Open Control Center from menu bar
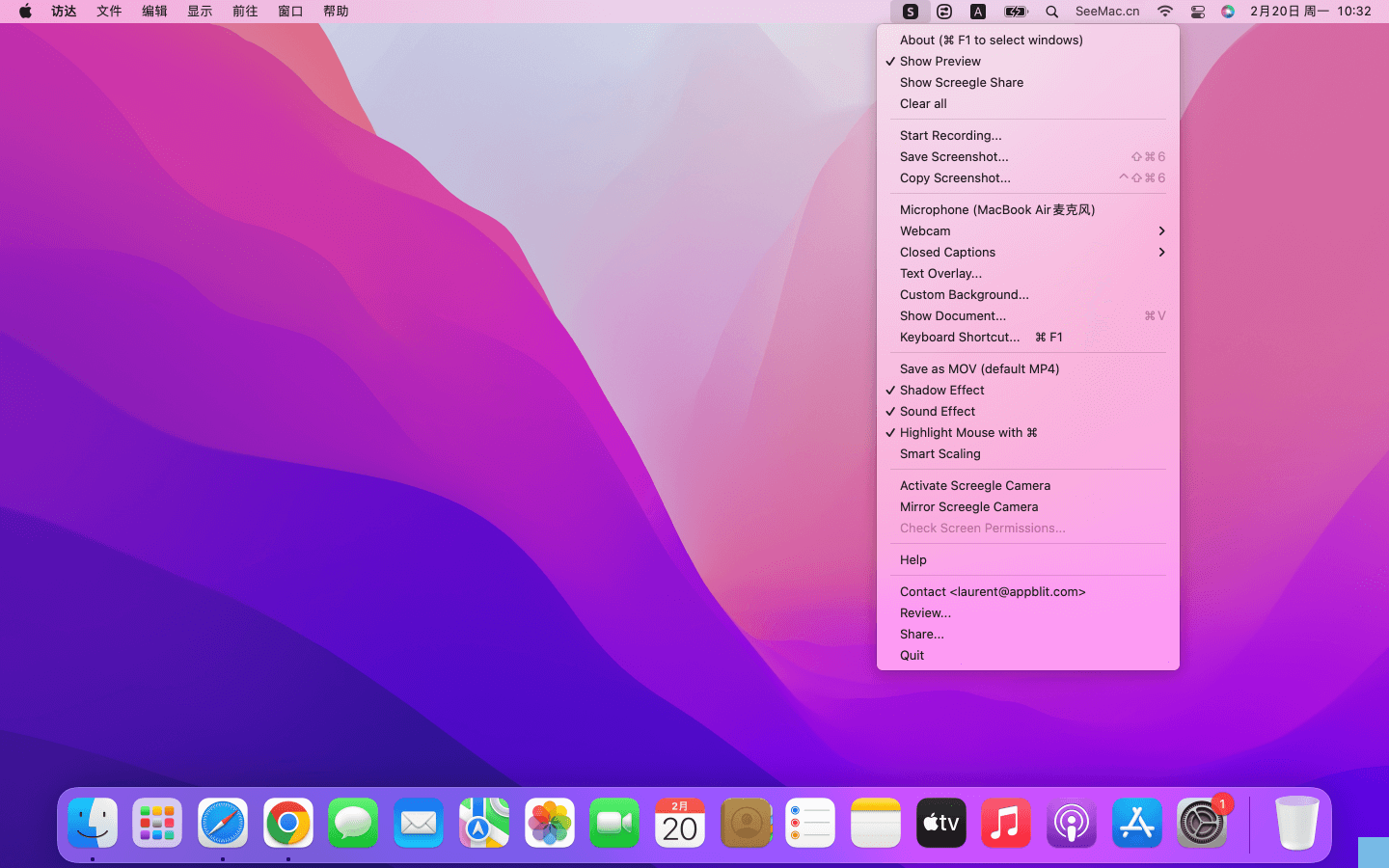This screenshot has width=1389, height=868. (x=1197, y=12)
